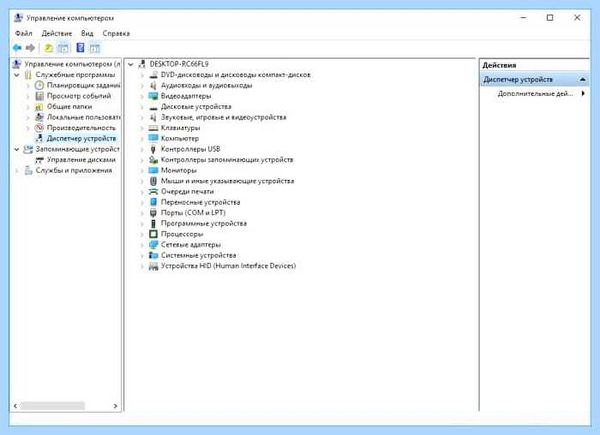The width and height of the screenshot is (600, 435).
Task: Select Программные устройства row
Action: (x=204, y=223)
